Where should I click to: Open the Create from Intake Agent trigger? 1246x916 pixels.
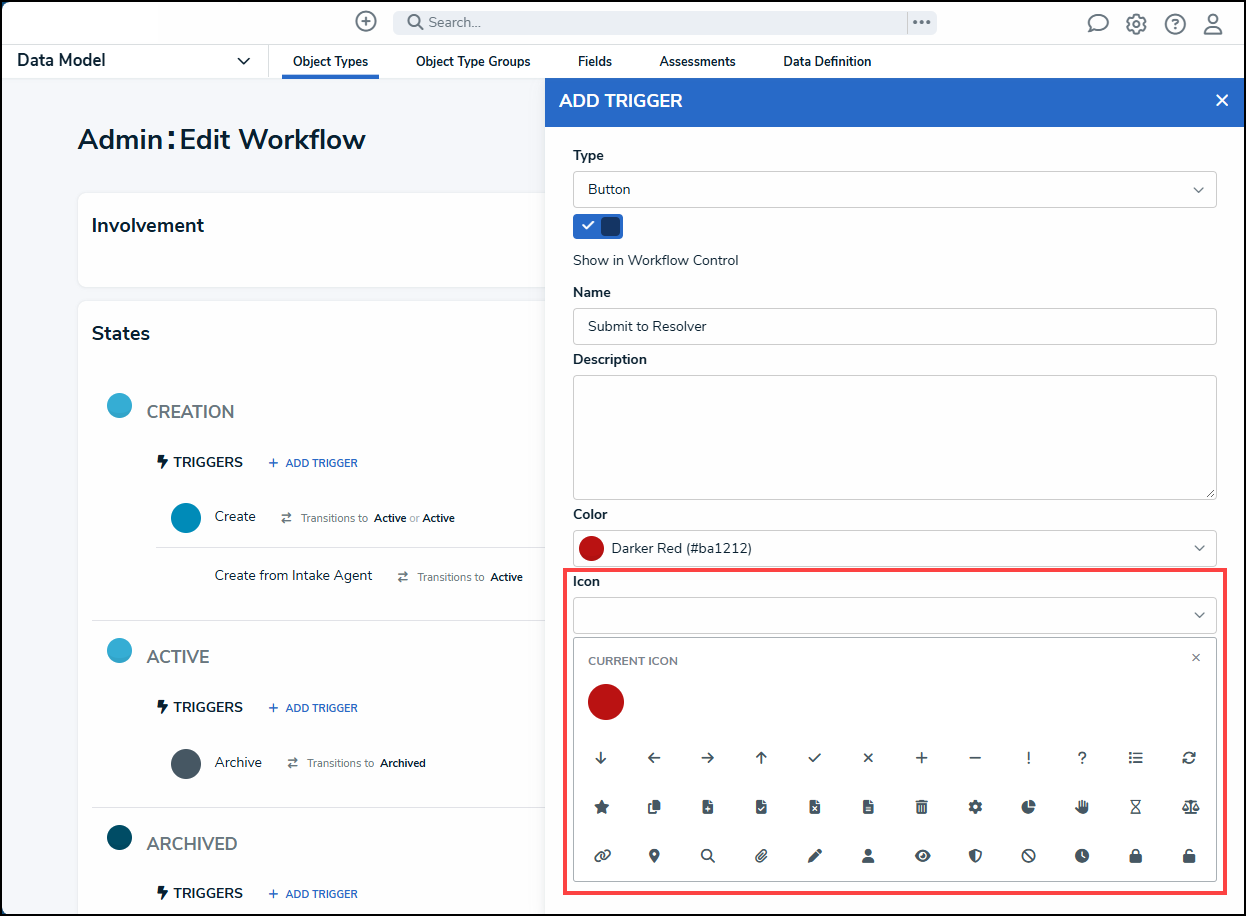pyautogui.click(x=293, y=576)
